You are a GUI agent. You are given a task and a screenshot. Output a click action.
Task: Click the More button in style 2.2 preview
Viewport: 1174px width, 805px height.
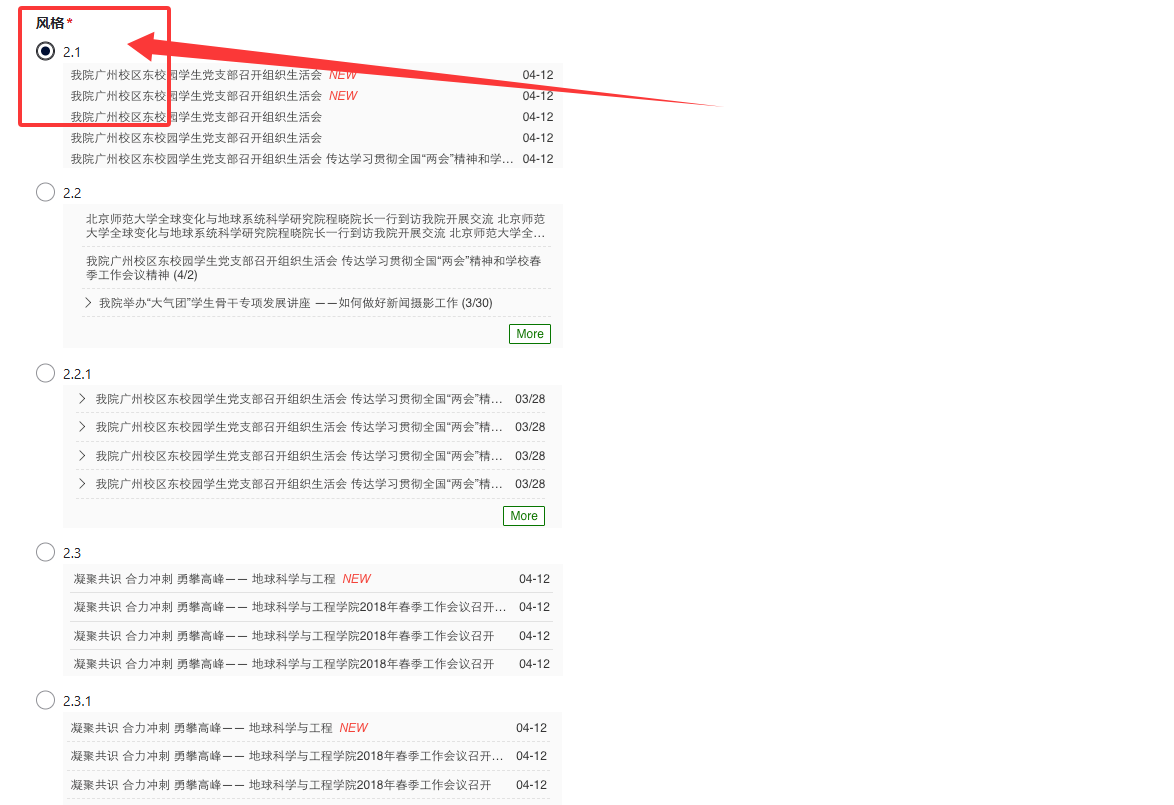point(529,334)
